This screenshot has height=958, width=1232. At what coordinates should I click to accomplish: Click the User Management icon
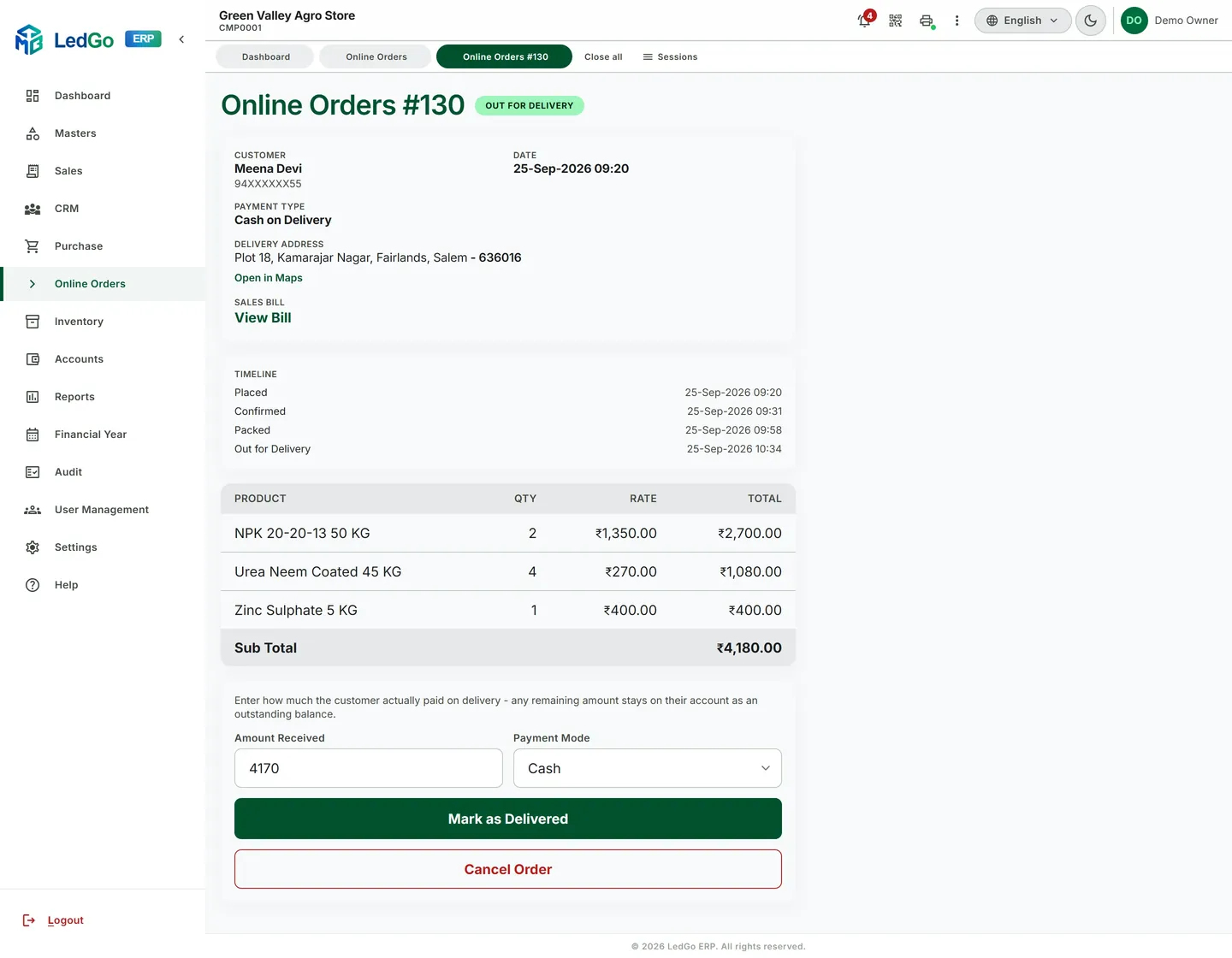(x=33, y=510)
